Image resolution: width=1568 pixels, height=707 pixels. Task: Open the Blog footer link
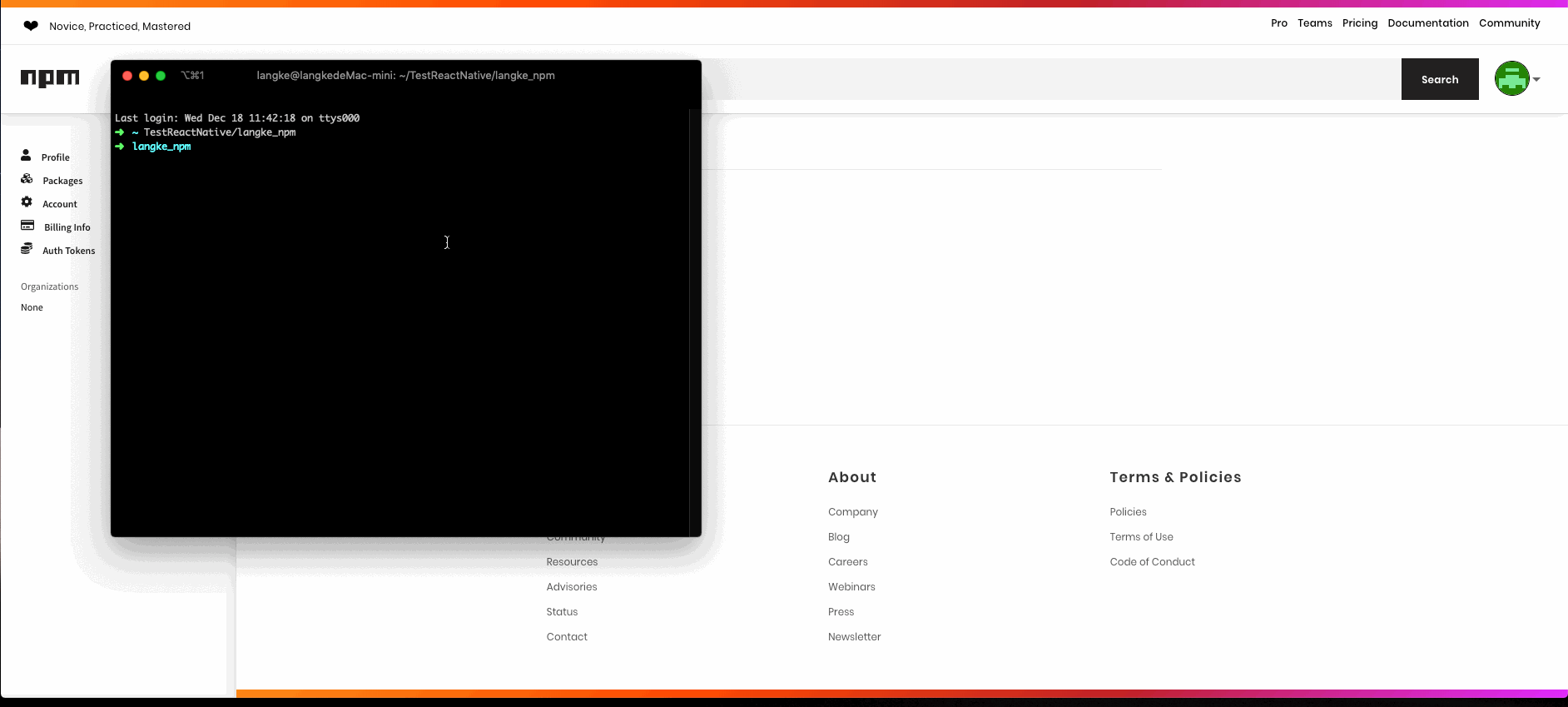(839, 537)
